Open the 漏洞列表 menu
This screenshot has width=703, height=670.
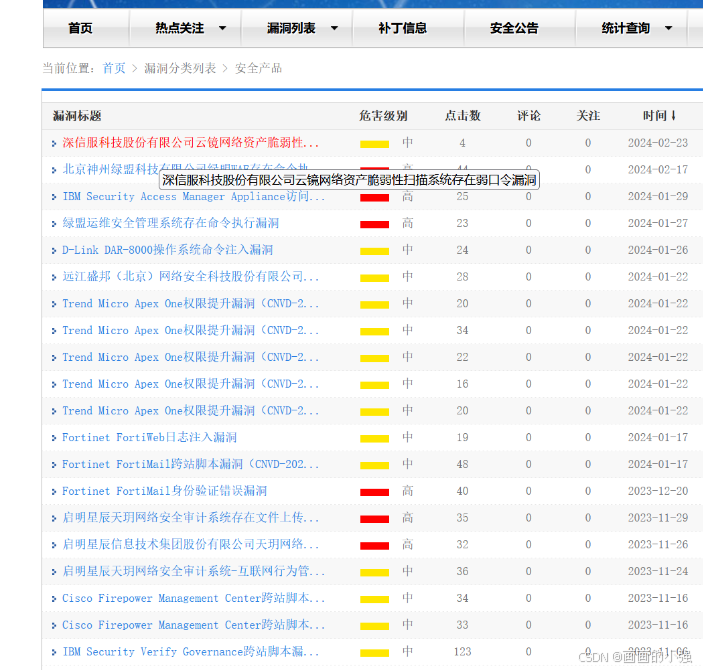coord(291,28)
